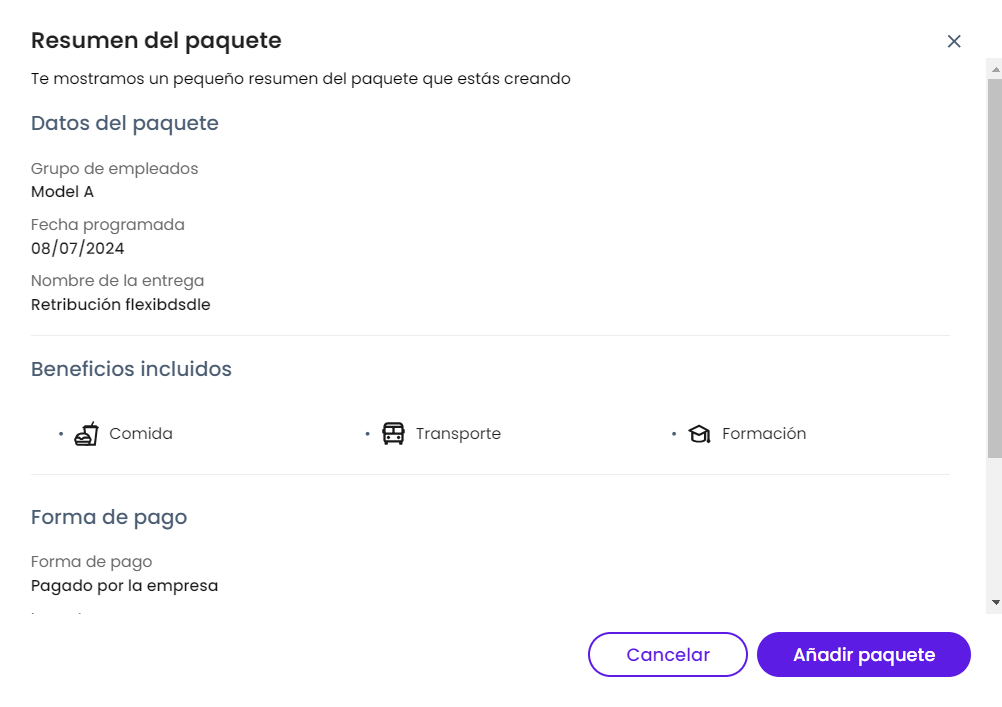This screenshot has width=1002, height=707.
Task: Click the Model A employee group value
Action: (62, 192)
